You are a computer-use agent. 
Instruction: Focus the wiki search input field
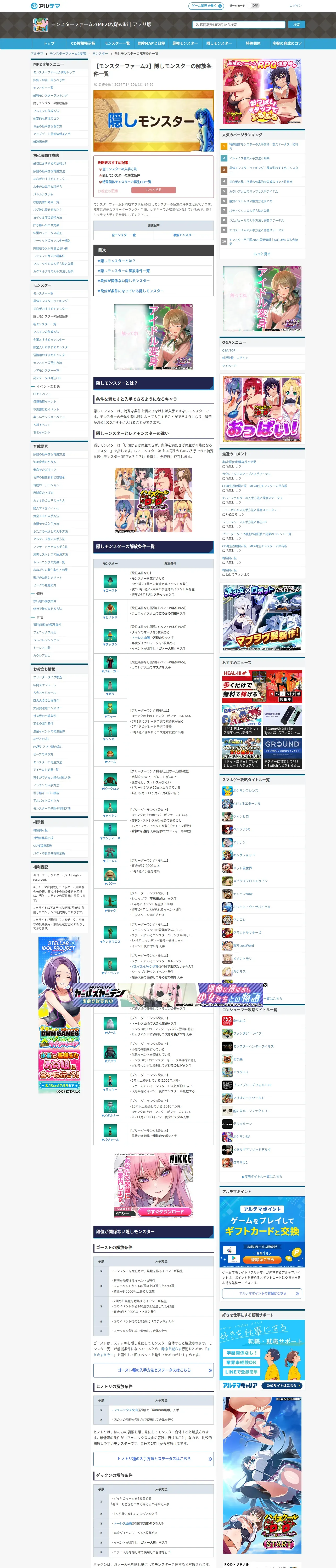pyautogui.click(x=239, y=25)
